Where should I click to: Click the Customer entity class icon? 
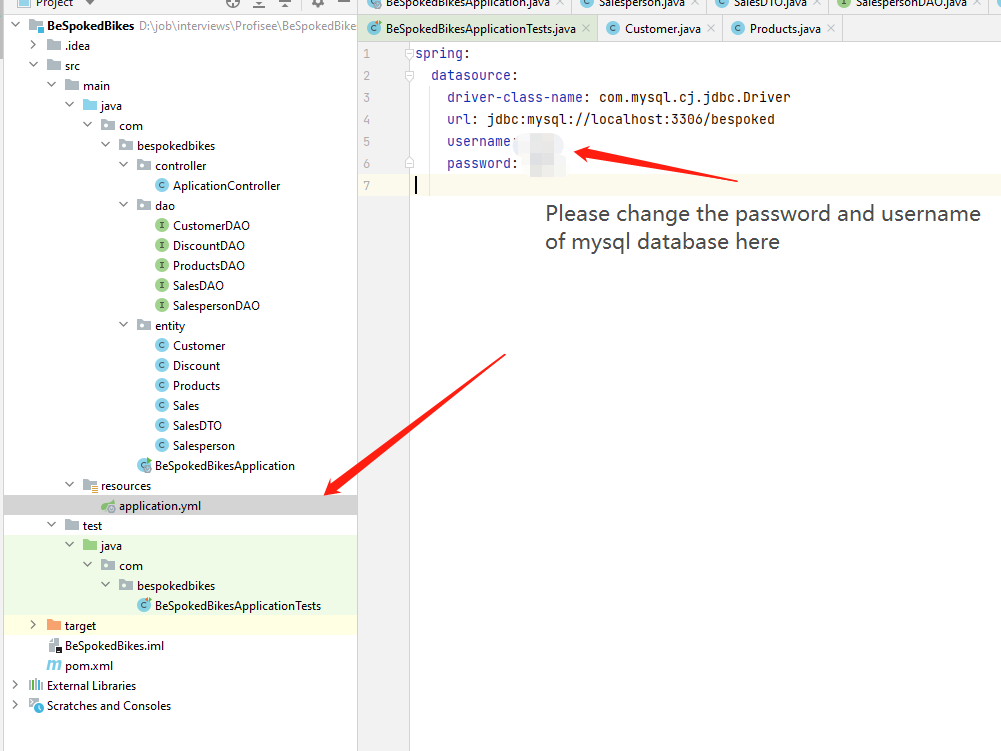pos(162,345)
